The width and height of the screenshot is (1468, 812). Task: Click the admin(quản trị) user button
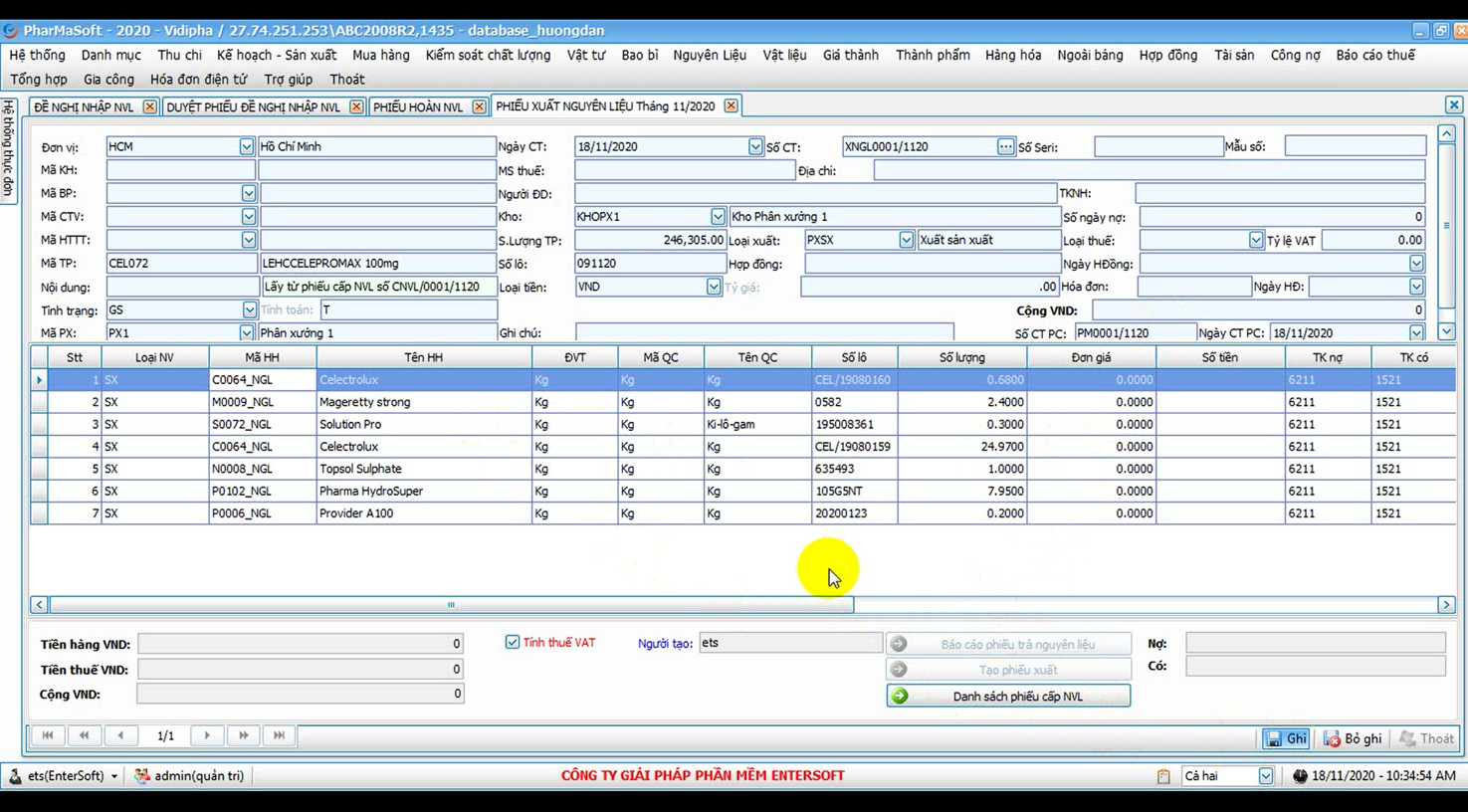tap(189, 774)
